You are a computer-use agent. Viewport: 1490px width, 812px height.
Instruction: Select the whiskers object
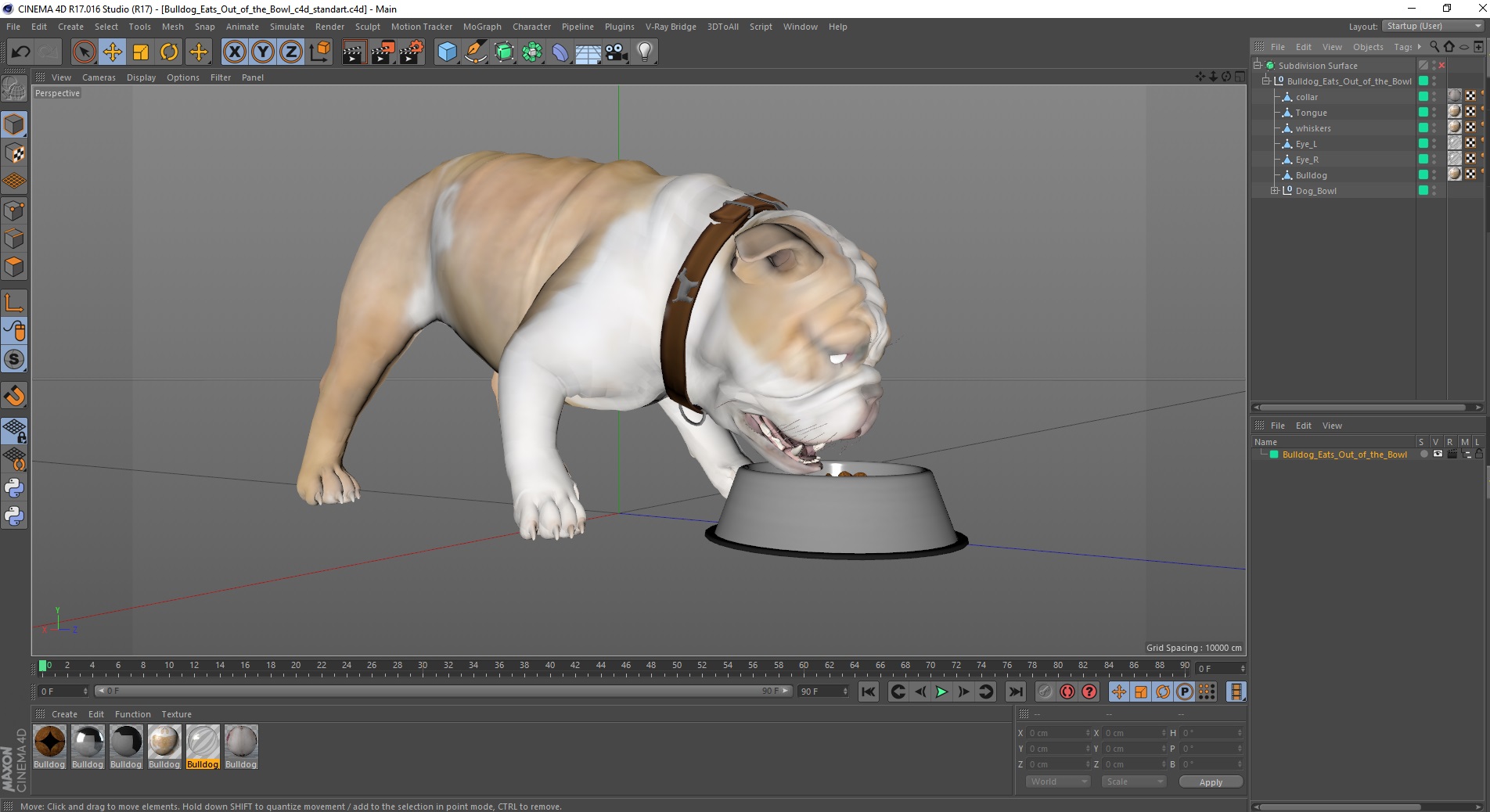pos(1313,128)
